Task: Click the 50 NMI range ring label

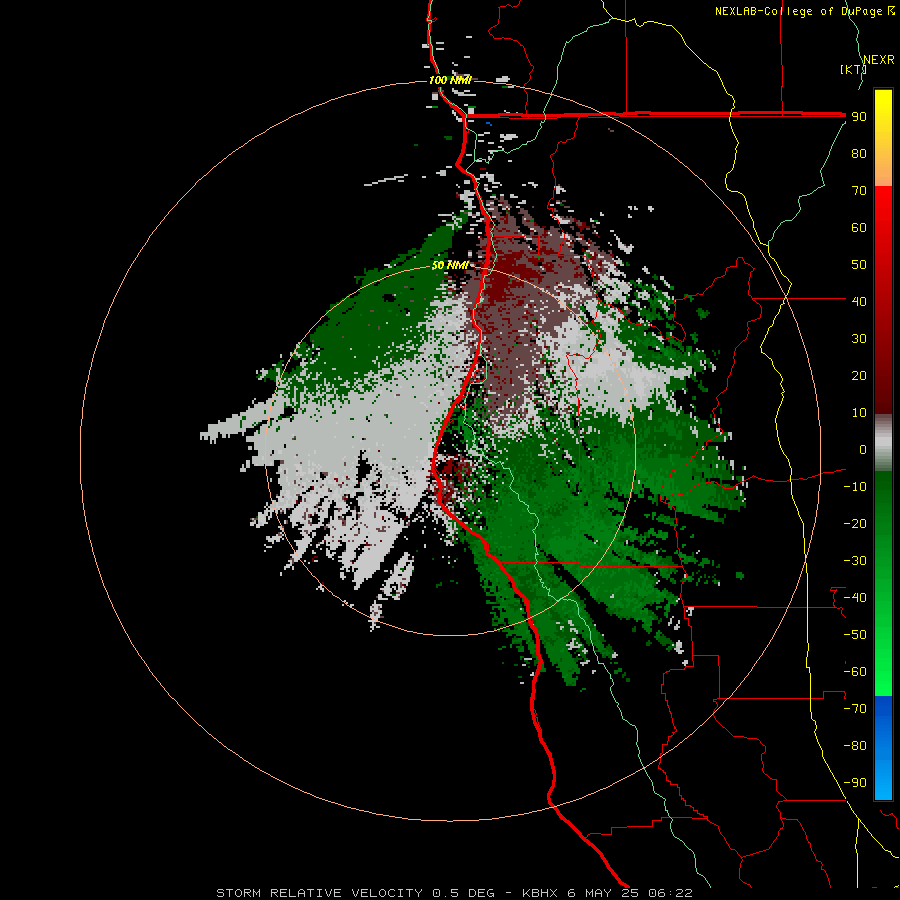Action: (x=450, y=265)
